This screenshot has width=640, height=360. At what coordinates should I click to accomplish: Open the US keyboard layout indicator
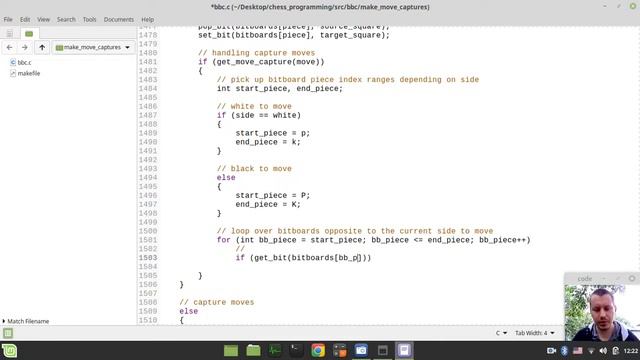click(x=578, y=351)
